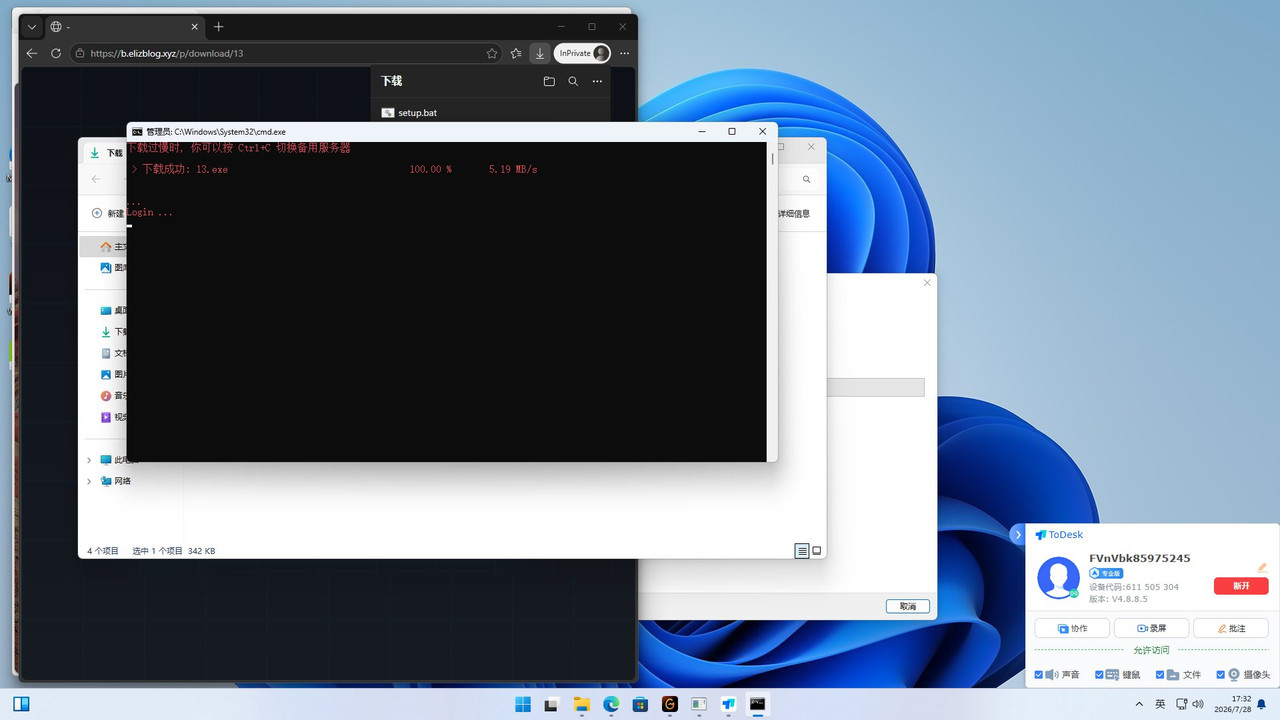Click the red 断开 disconnect button

(1241, 587)
